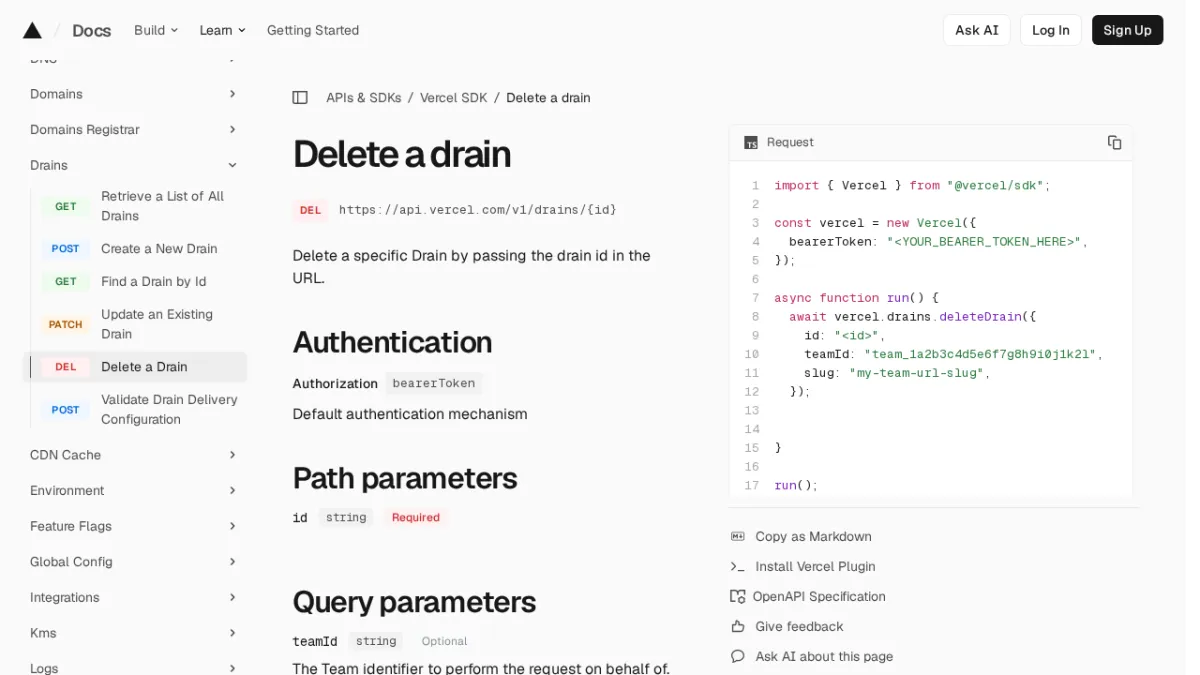Click the Ask AI button
The width and height of the screenshot is (1200, 675).
pyautogui.click(x=976, y=30)
